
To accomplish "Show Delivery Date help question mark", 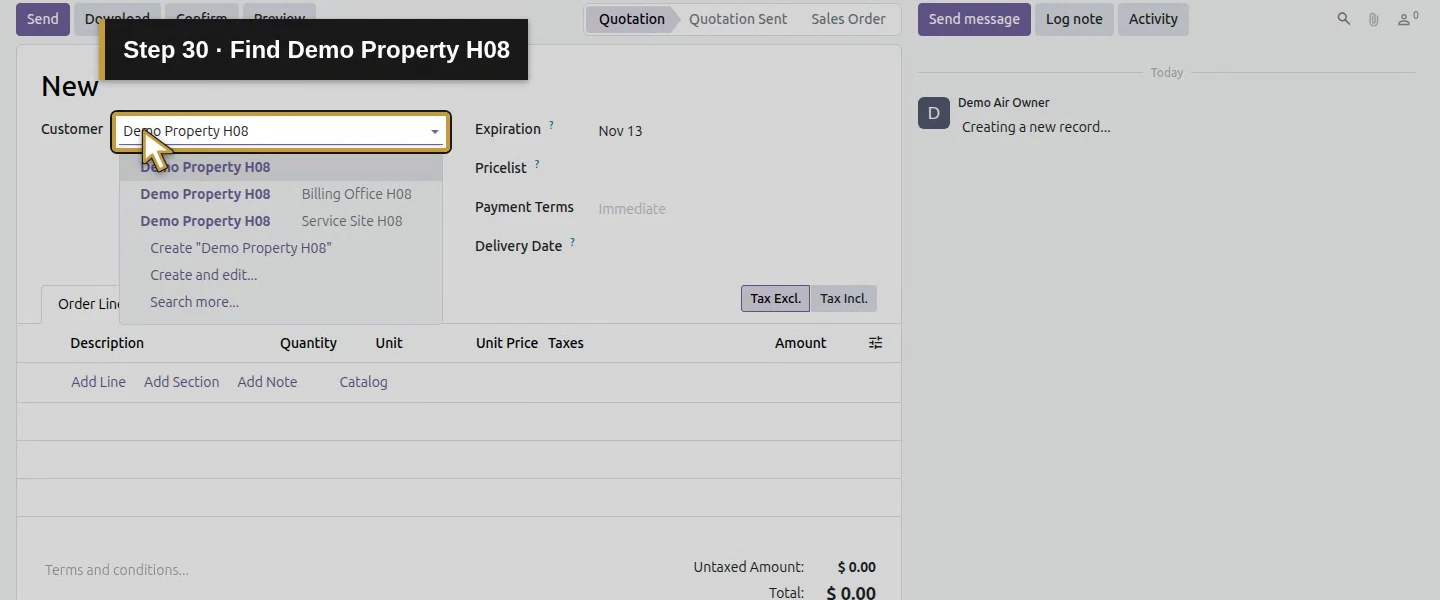I will [x=573, y=243].
